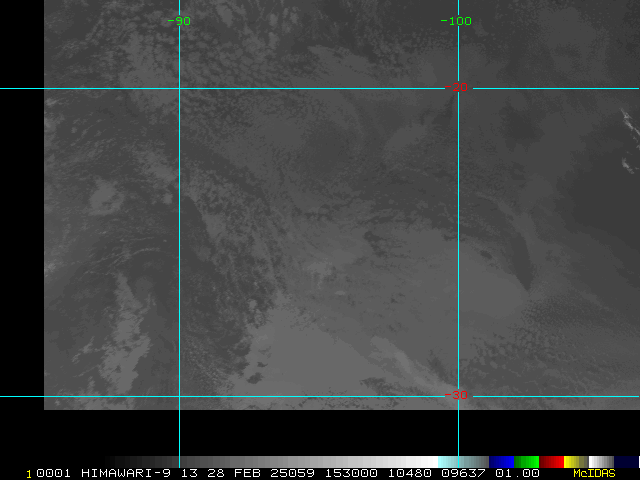The image size is (640, 480).
Task: Click the 01.00 resolution value
Action: coord(517,473)
